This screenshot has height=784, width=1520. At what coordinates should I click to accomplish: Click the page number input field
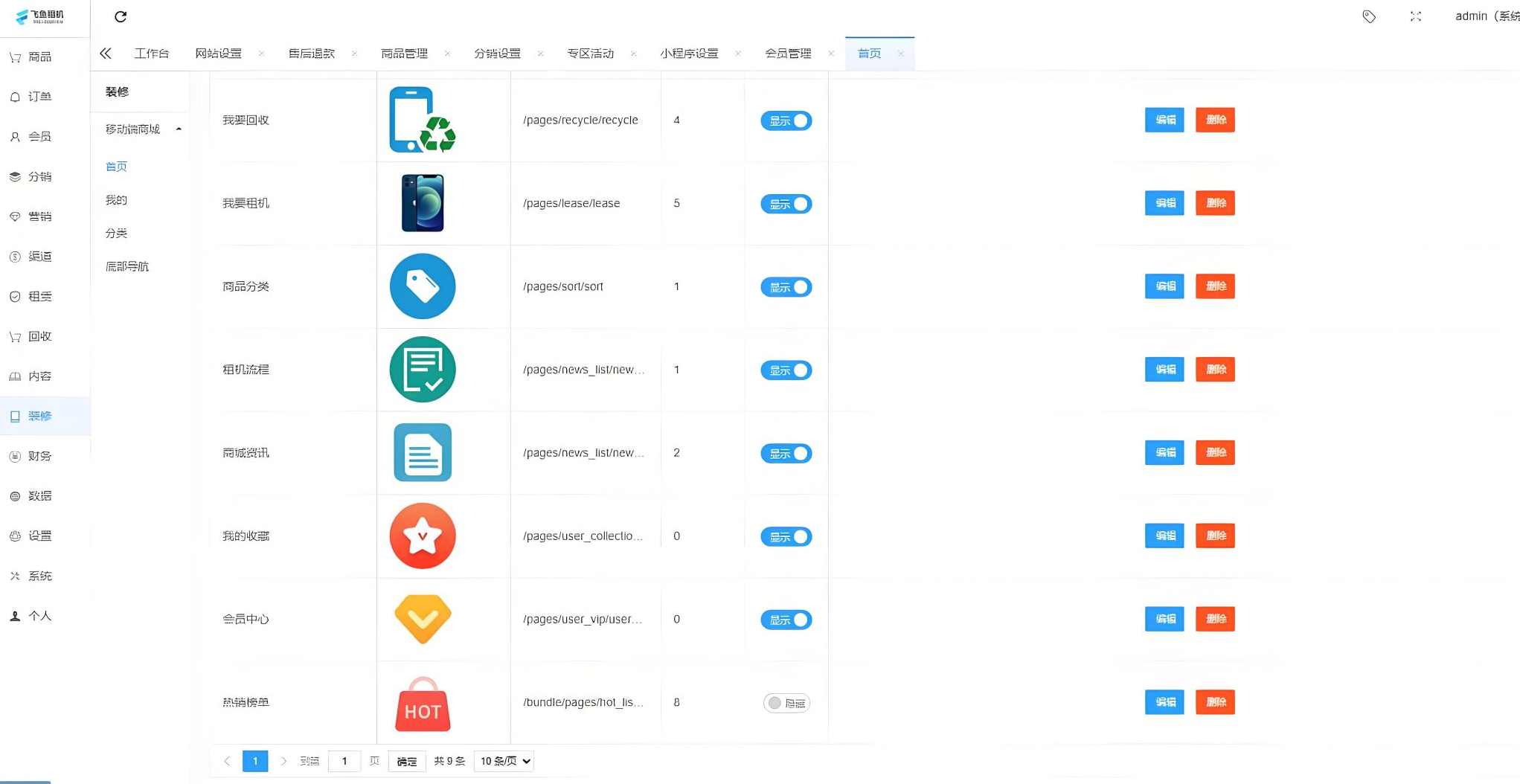[344, 761]
